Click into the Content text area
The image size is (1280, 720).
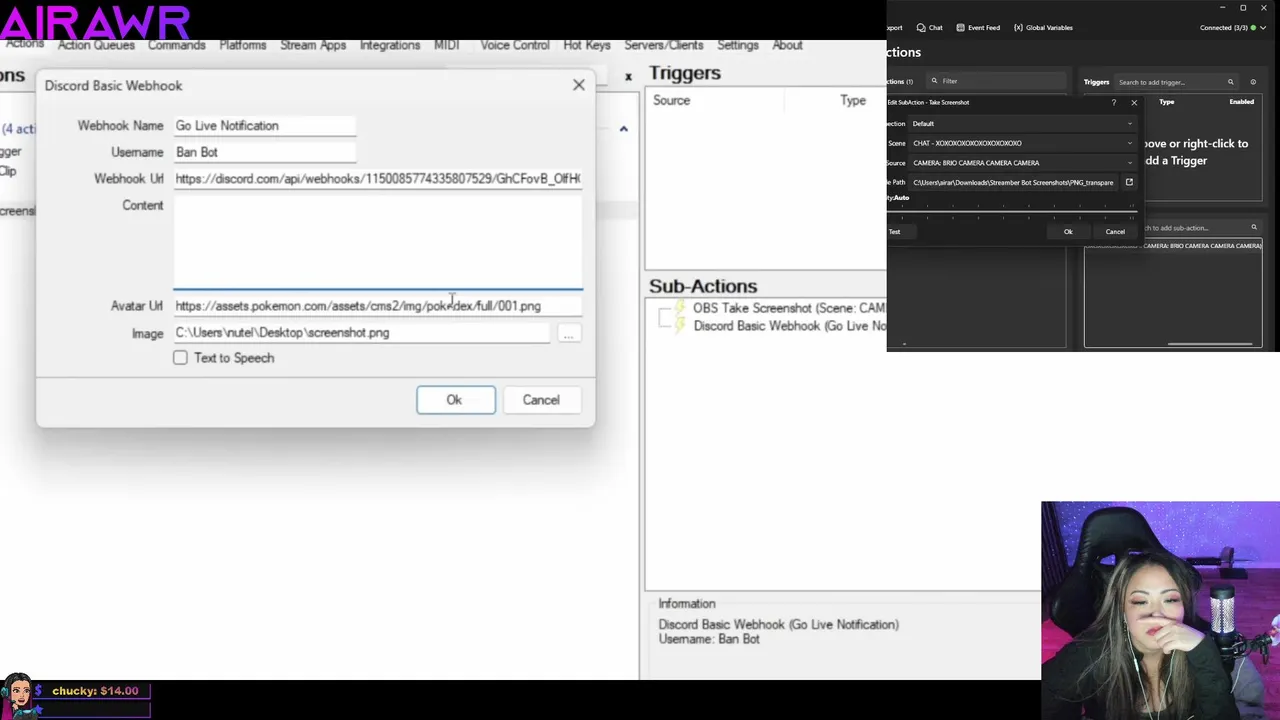pos(378,241)
